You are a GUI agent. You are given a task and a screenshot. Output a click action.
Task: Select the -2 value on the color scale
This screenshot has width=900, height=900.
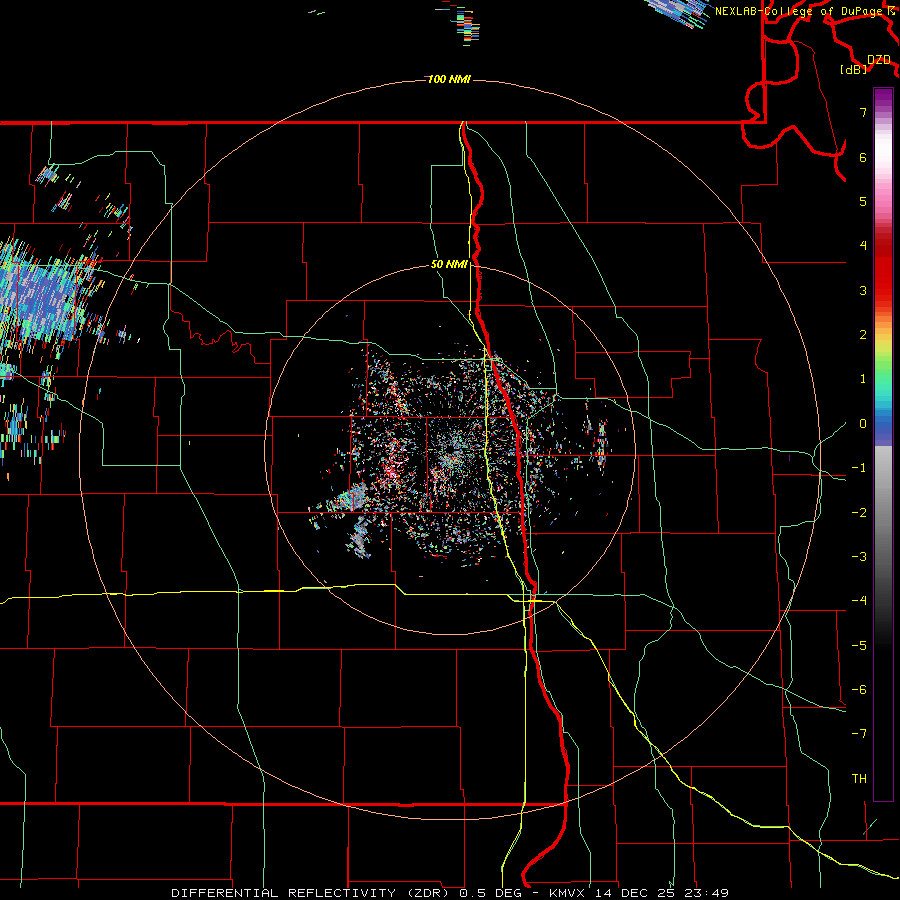click(859, 513)
